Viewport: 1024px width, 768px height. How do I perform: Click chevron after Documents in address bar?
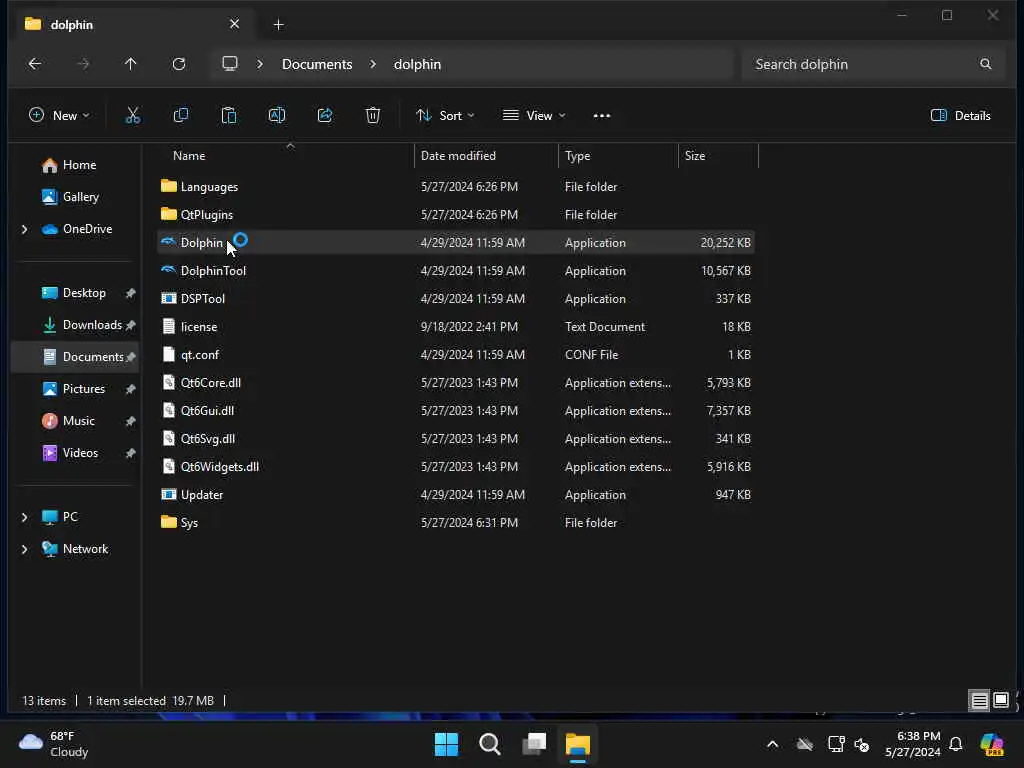click(x=373, y=64)
